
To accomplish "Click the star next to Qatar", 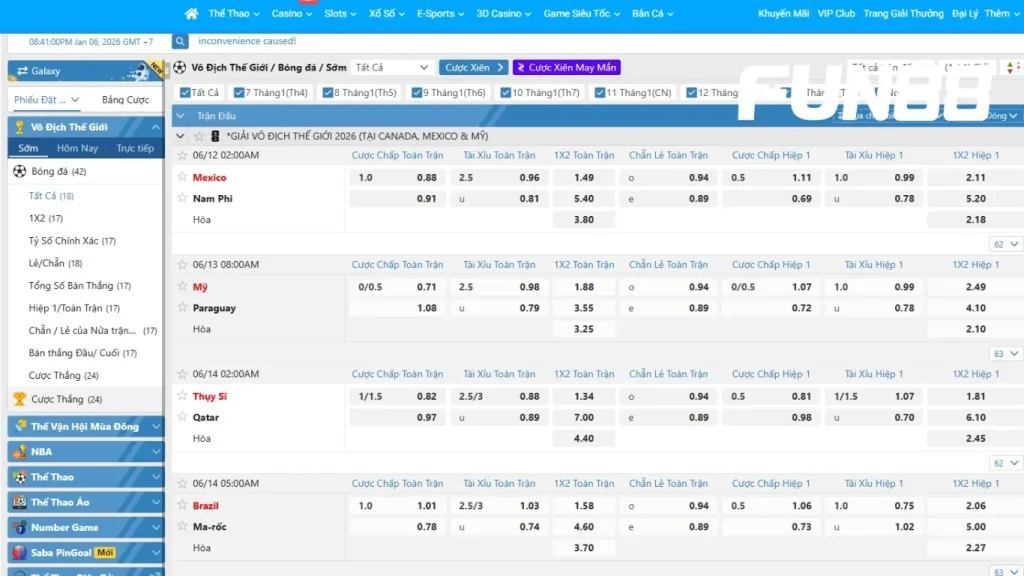I will click(182, 417).
